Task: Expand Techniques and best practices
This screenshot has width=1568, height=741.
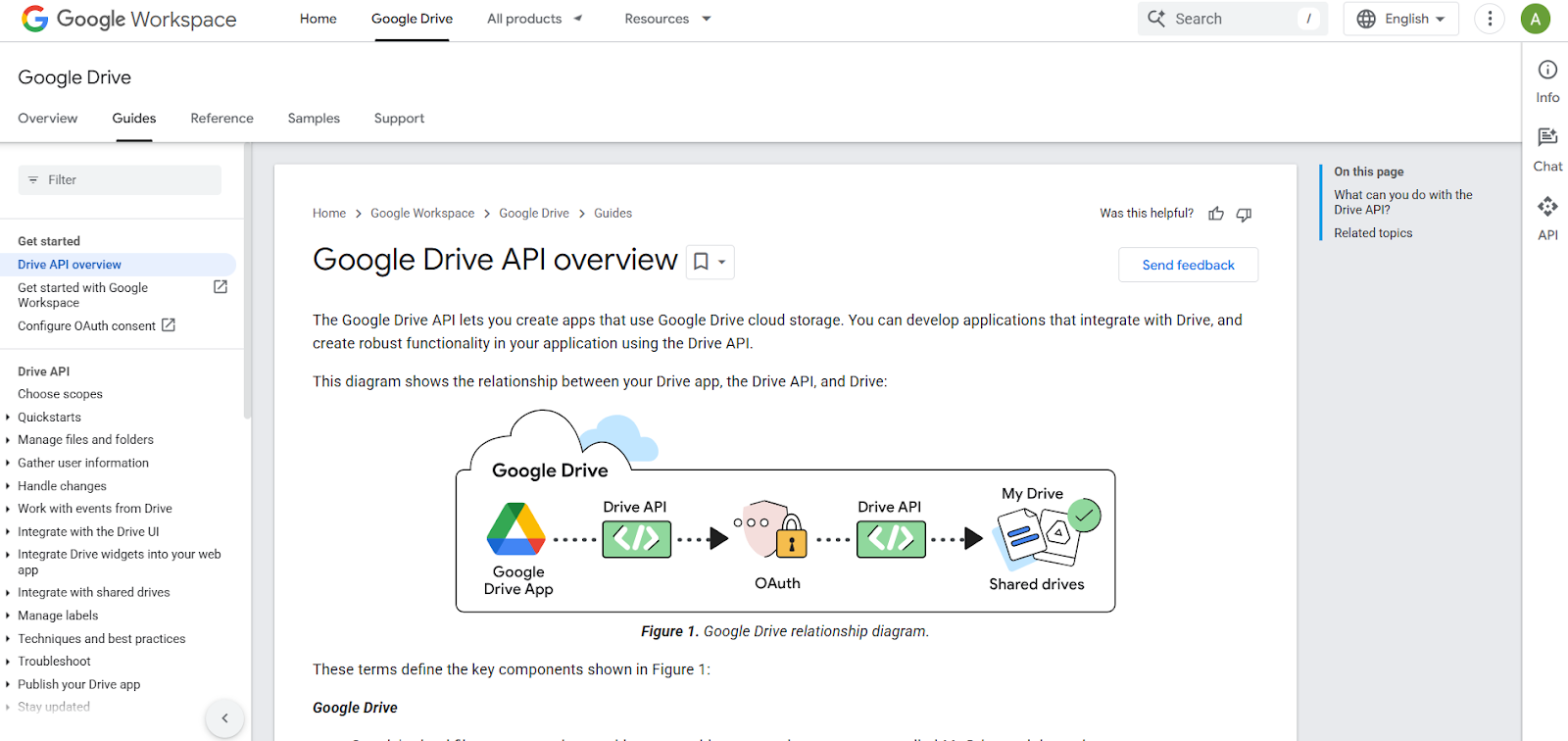Action: point(8,639)
